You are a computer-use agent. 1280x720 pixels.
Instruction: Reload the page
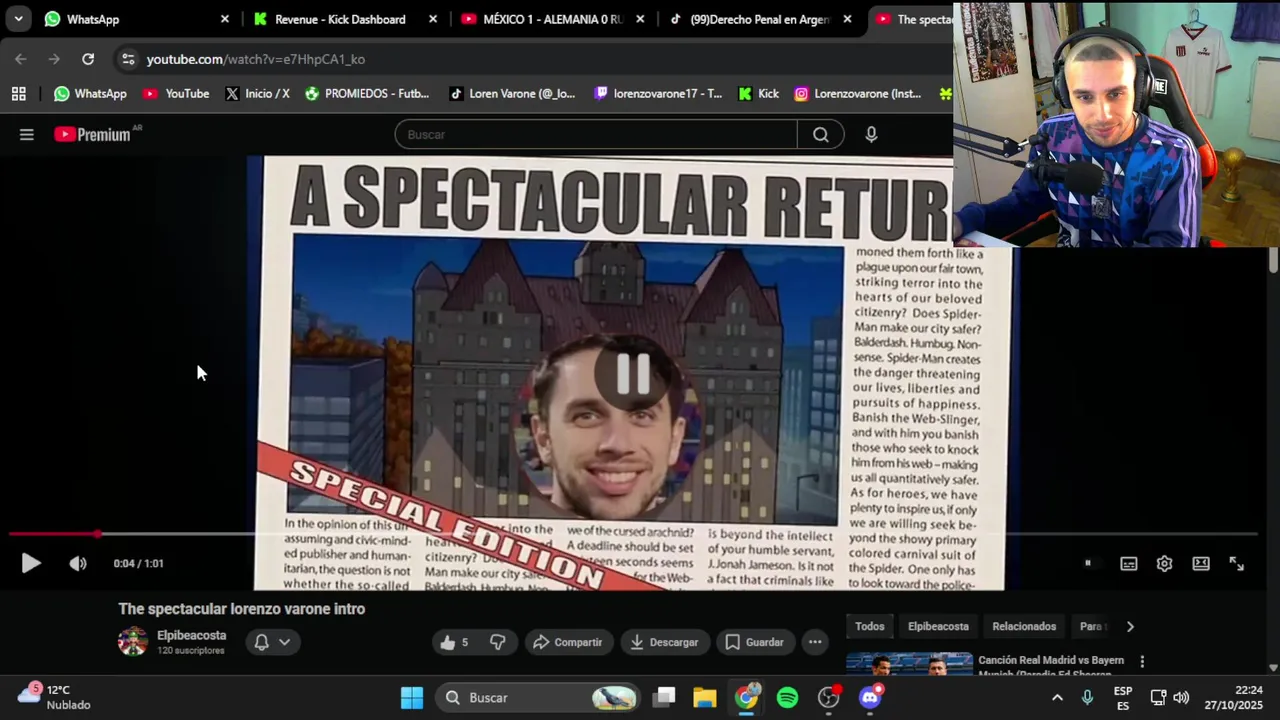[88, 59]
